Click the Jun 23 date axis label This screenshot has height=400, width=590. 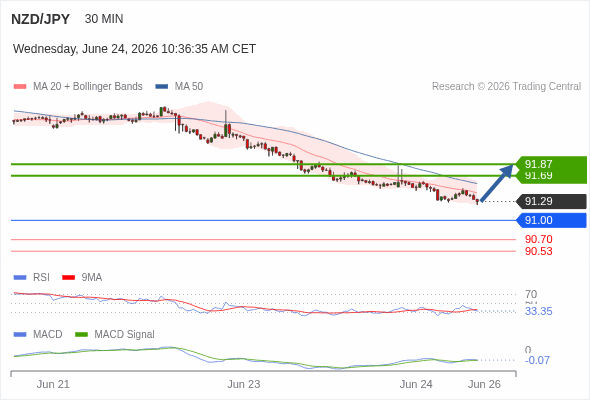click(x=244, y=385)
